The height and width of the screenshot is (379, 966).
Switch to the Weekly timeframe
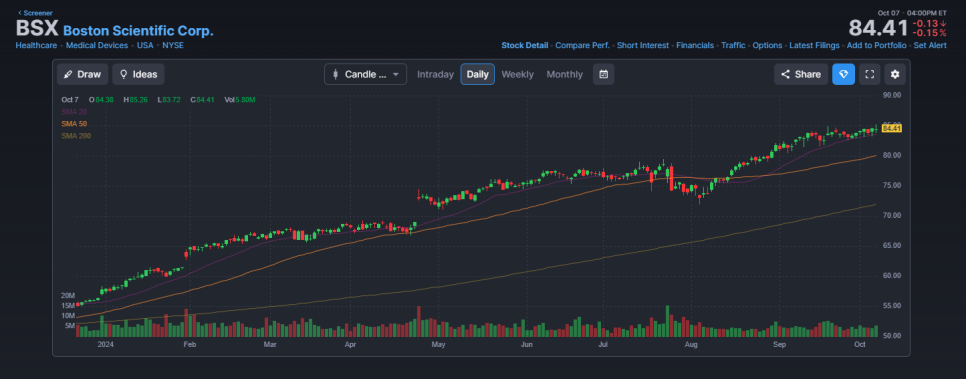tap(518, 75)
